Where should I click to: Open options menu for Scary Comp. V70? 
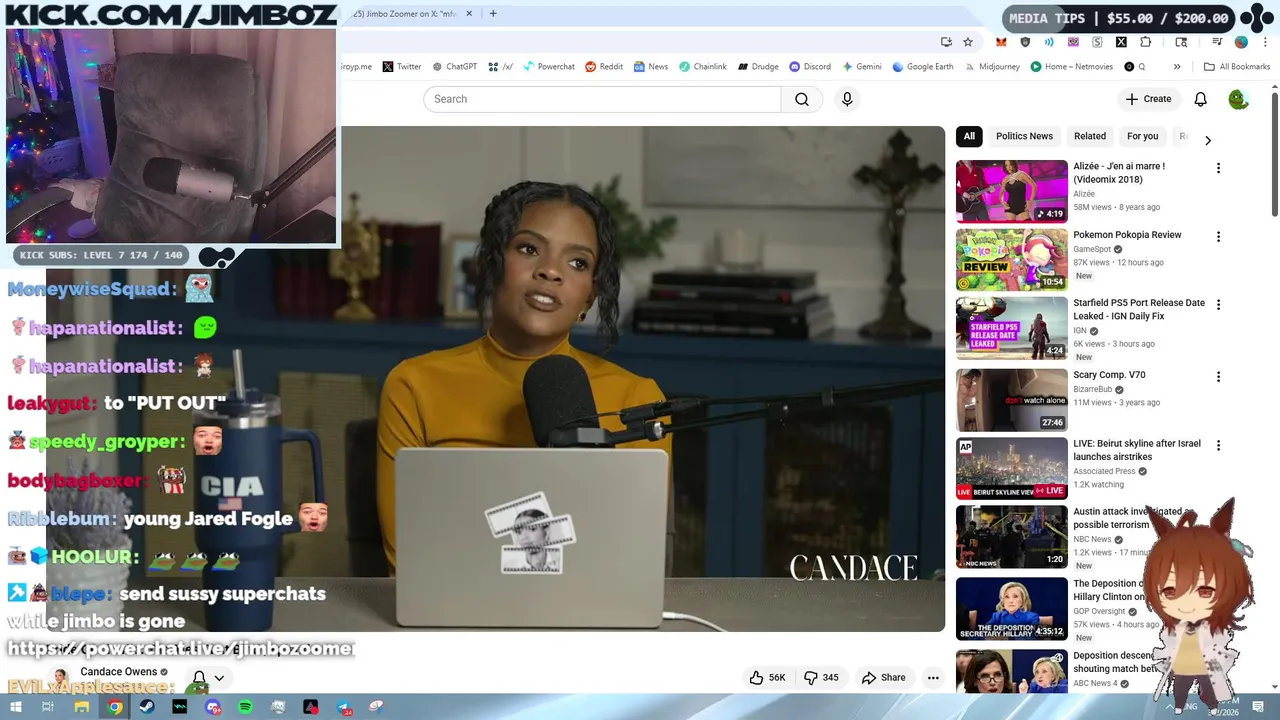(x=1218, y=377)
